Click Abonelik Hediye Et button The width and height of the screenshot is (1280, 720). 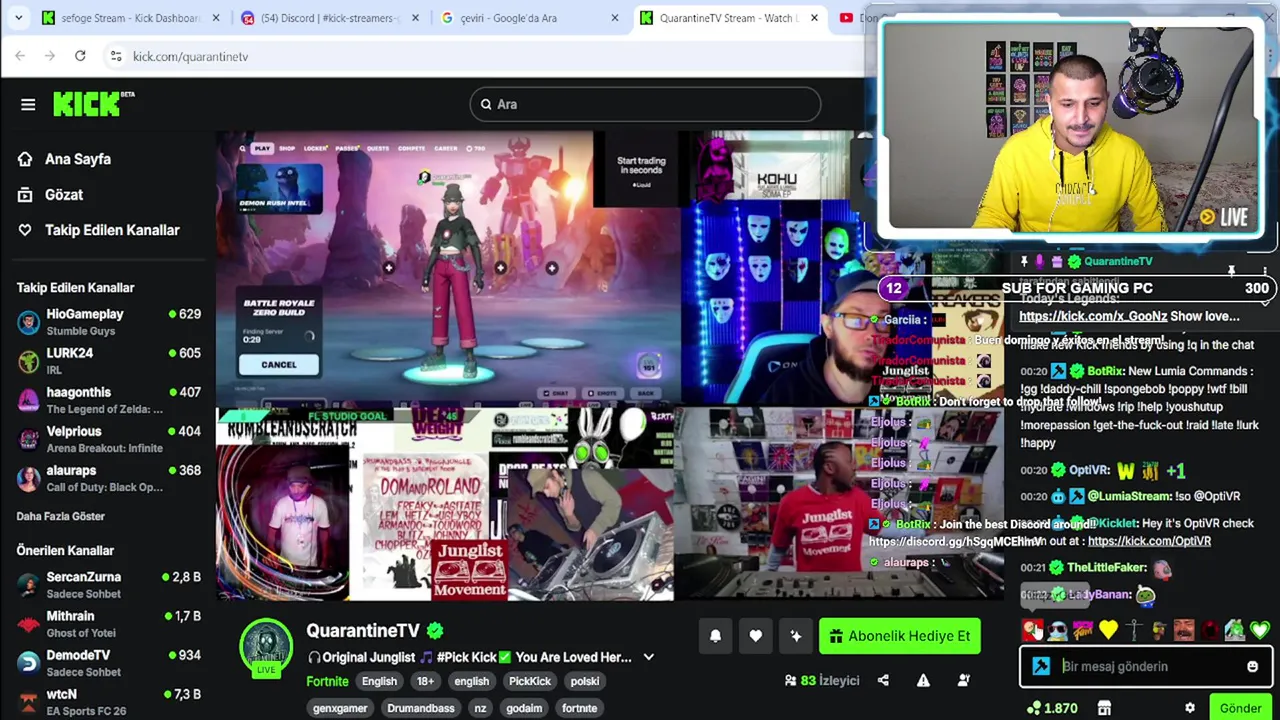[x=899, y=636]
